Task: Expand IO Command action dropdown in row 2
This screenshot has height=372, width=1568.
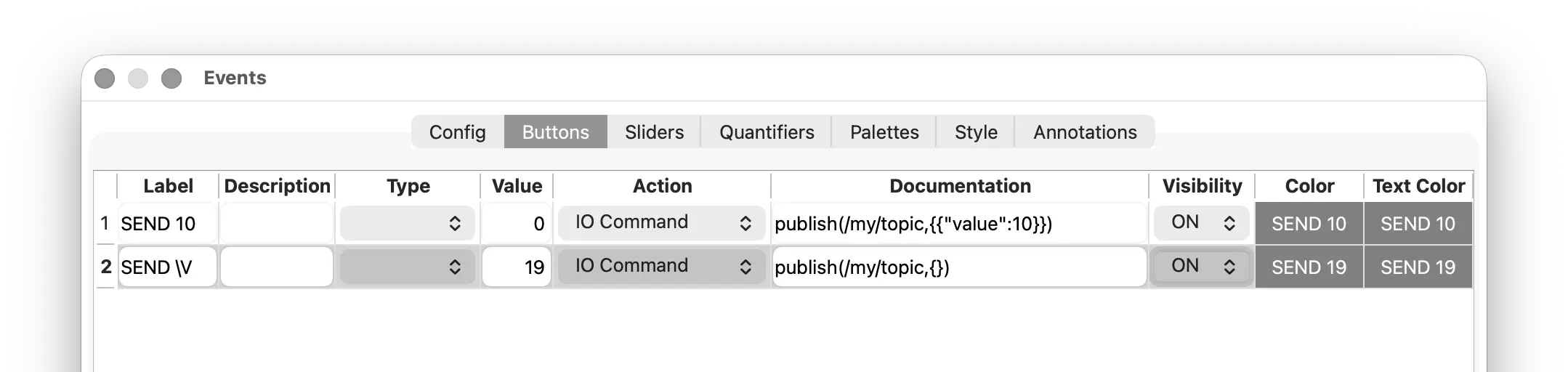Action: coord(661,267)
